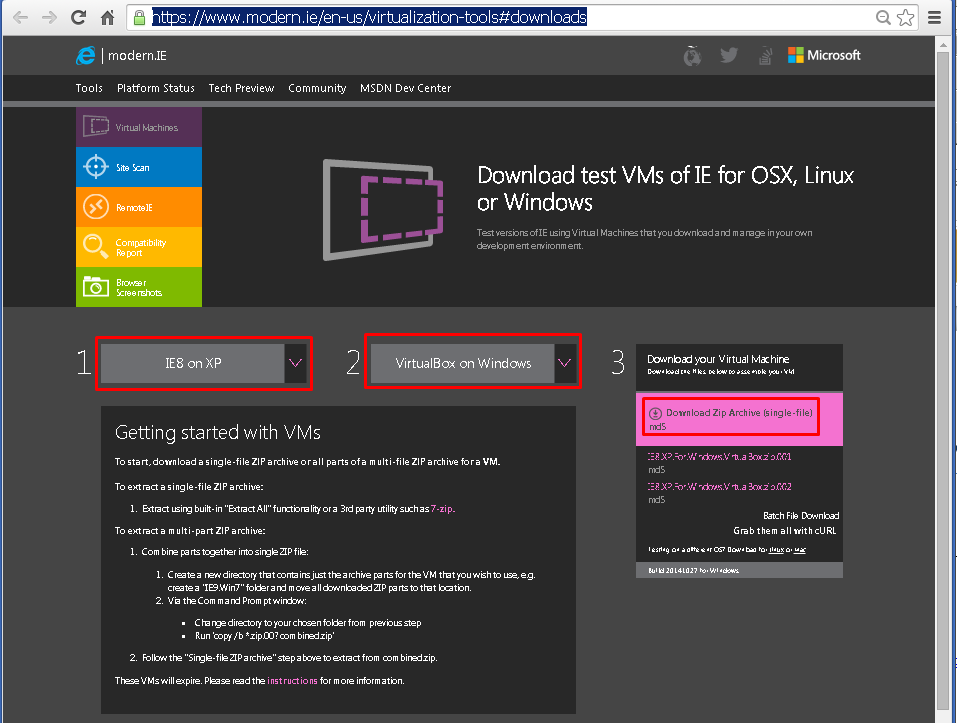
Task: Click the Internet Explorer logo in header
Action: 86,56
